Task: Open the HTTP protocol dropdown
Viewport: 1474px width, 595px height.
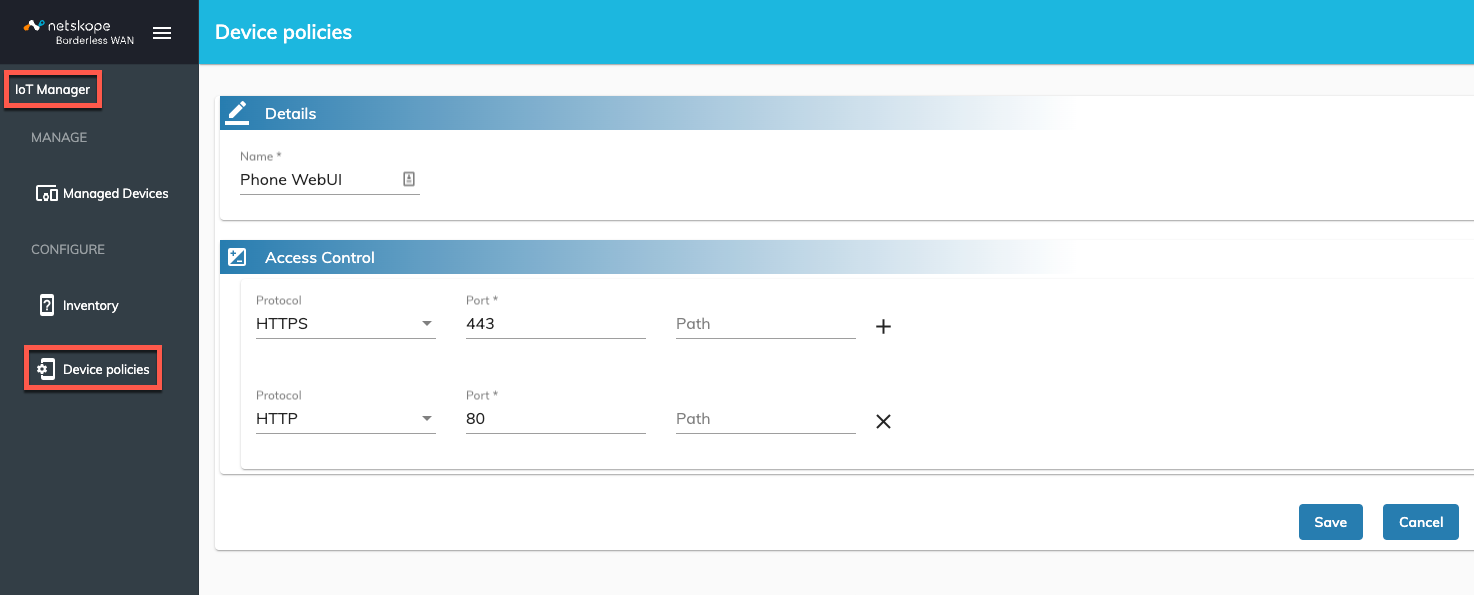Action: pos(346,419)
